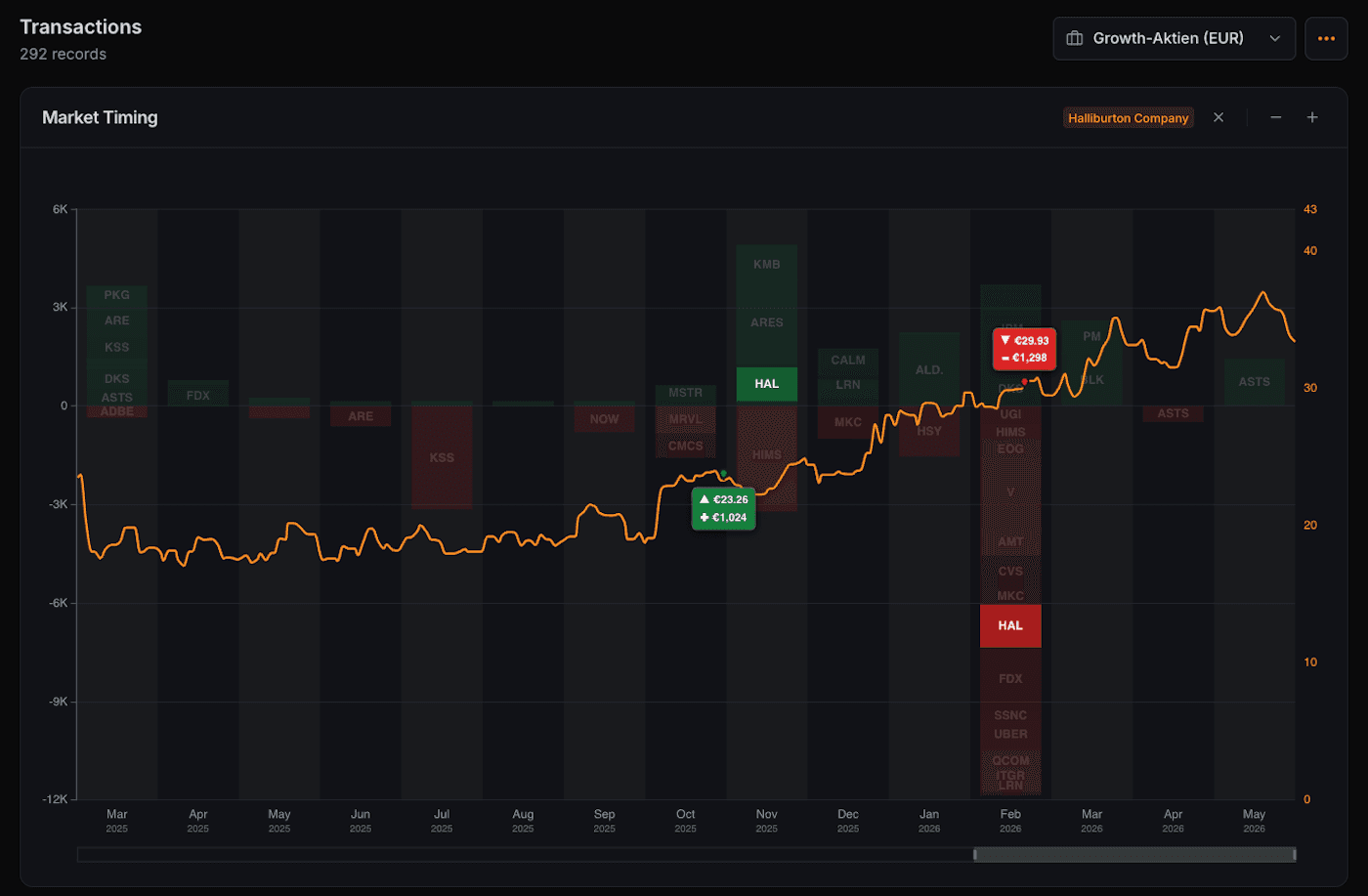
Task: Click the HIMS block in November
Action: pyautogui.click(x=767, y=454)
